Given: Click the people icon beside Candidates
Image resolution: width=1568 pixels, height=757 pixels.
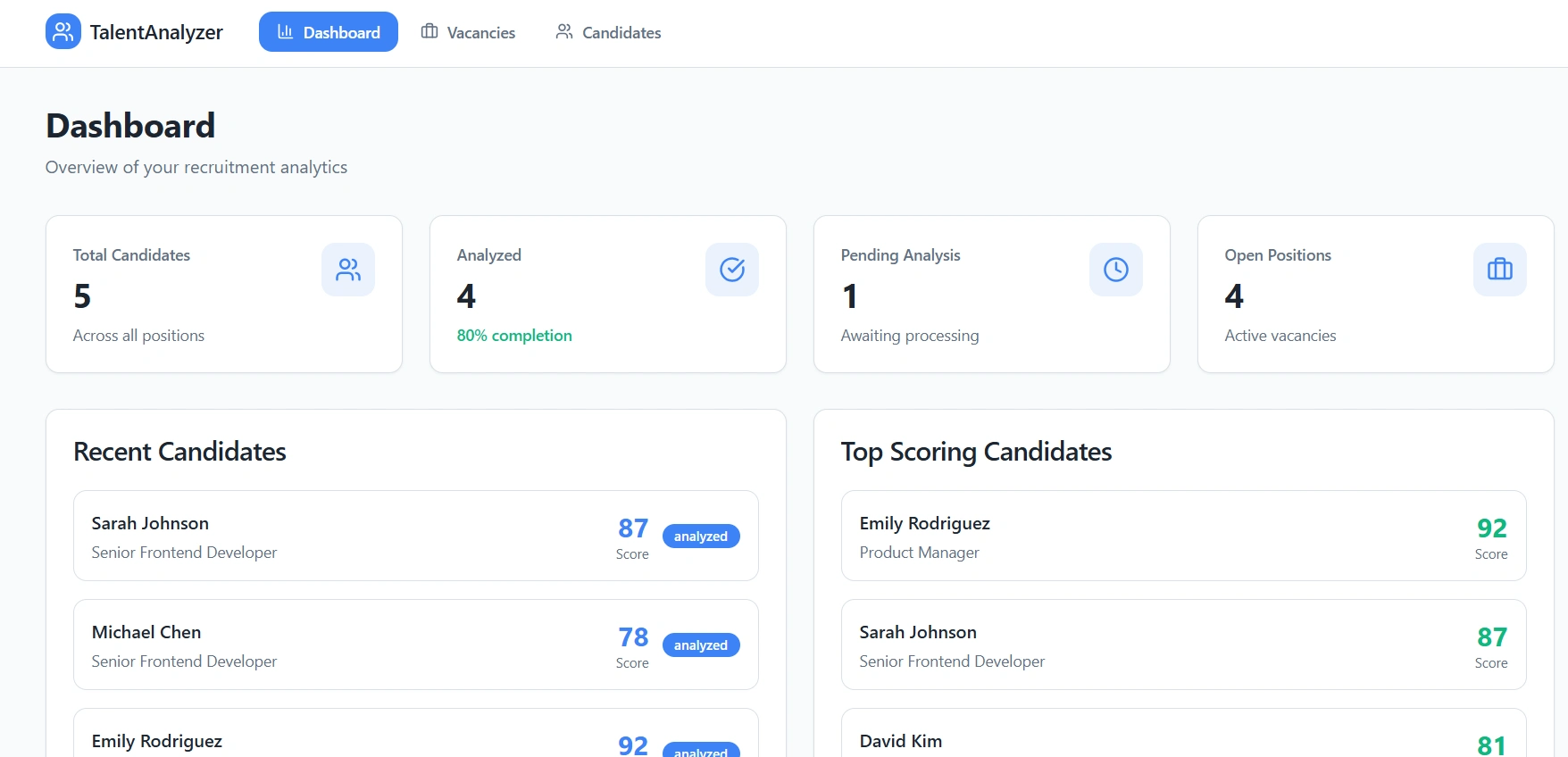Looking at the screenshot, I should 564,32.
